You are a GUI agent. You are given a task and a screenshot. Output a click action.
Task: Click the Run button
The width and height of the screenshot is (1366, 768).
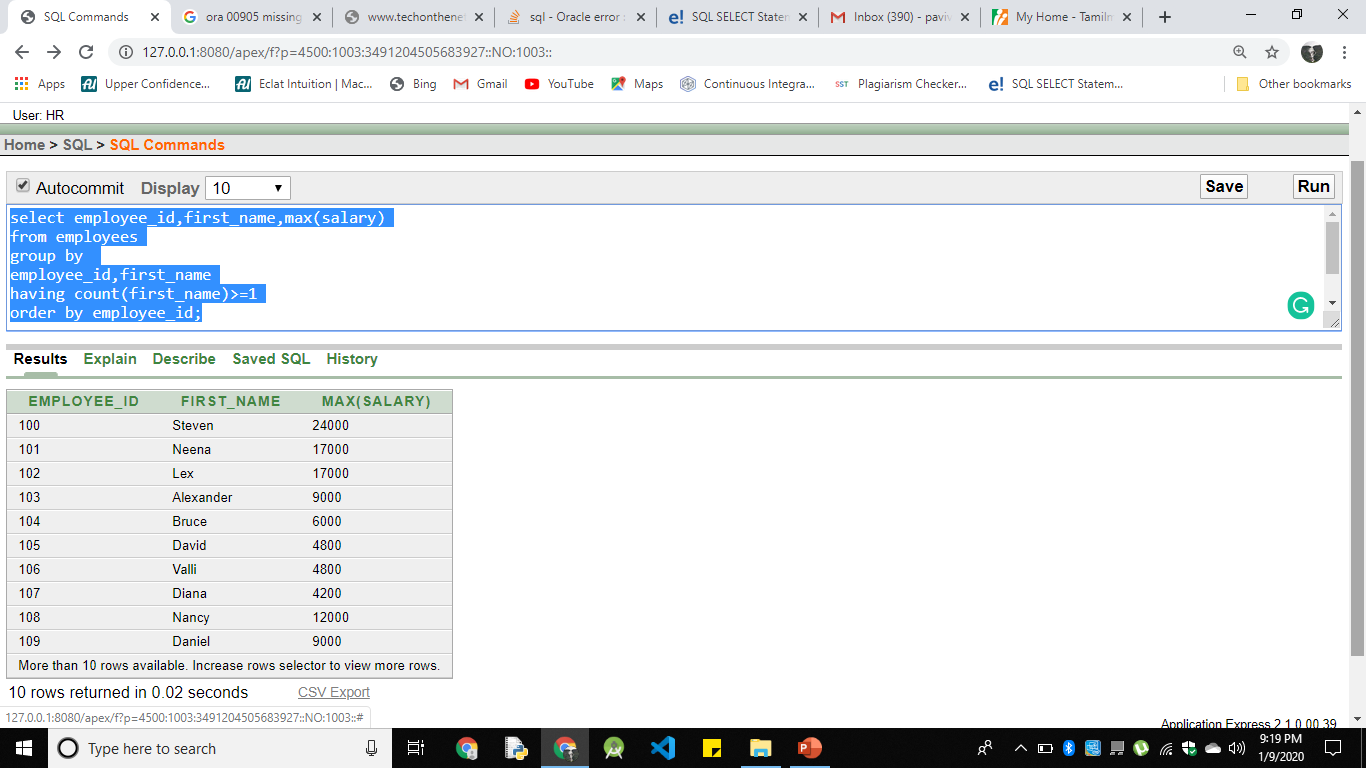[1313, 186]
